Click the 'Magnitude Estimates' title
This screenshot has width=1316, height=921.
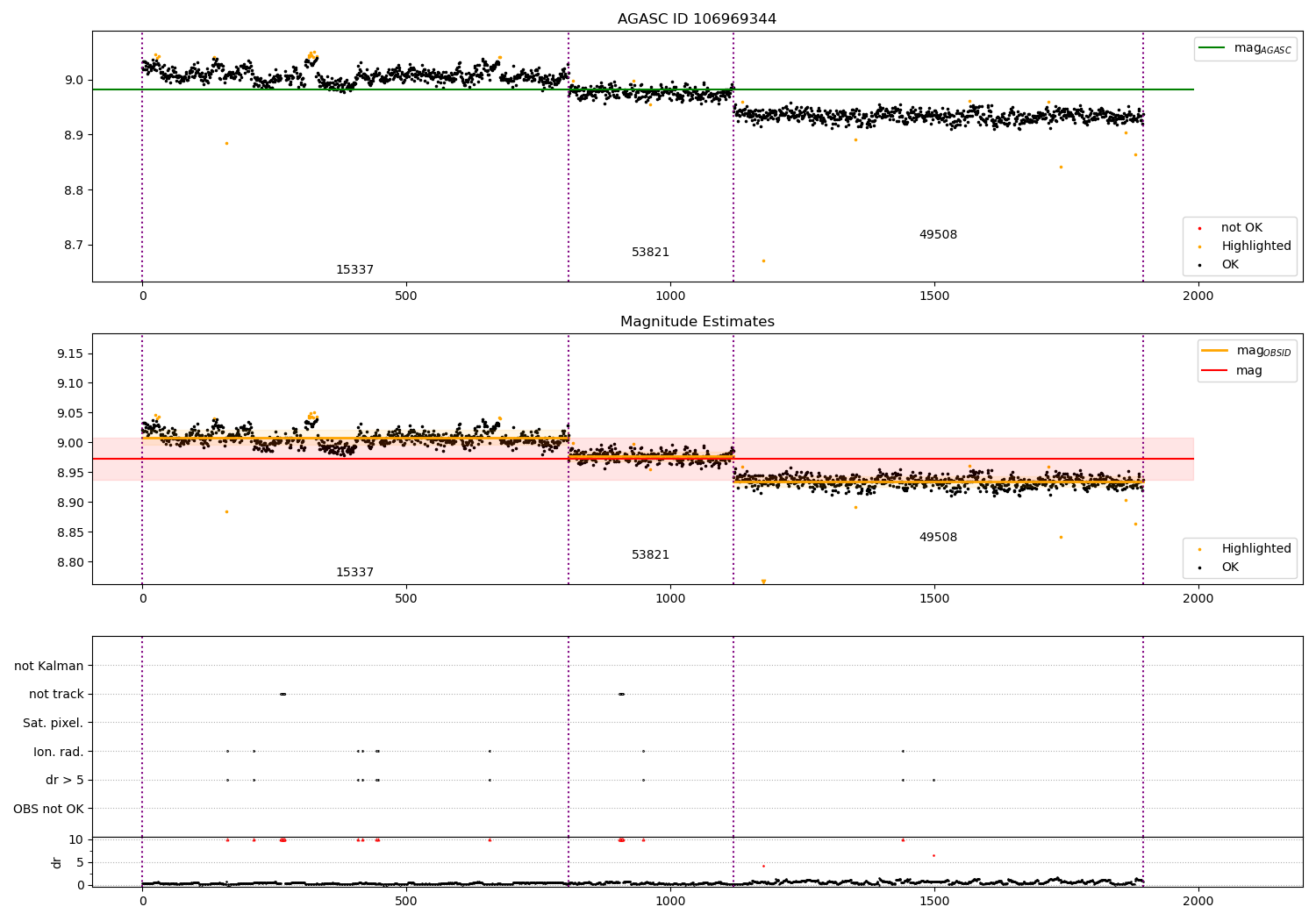click(697, 322)
